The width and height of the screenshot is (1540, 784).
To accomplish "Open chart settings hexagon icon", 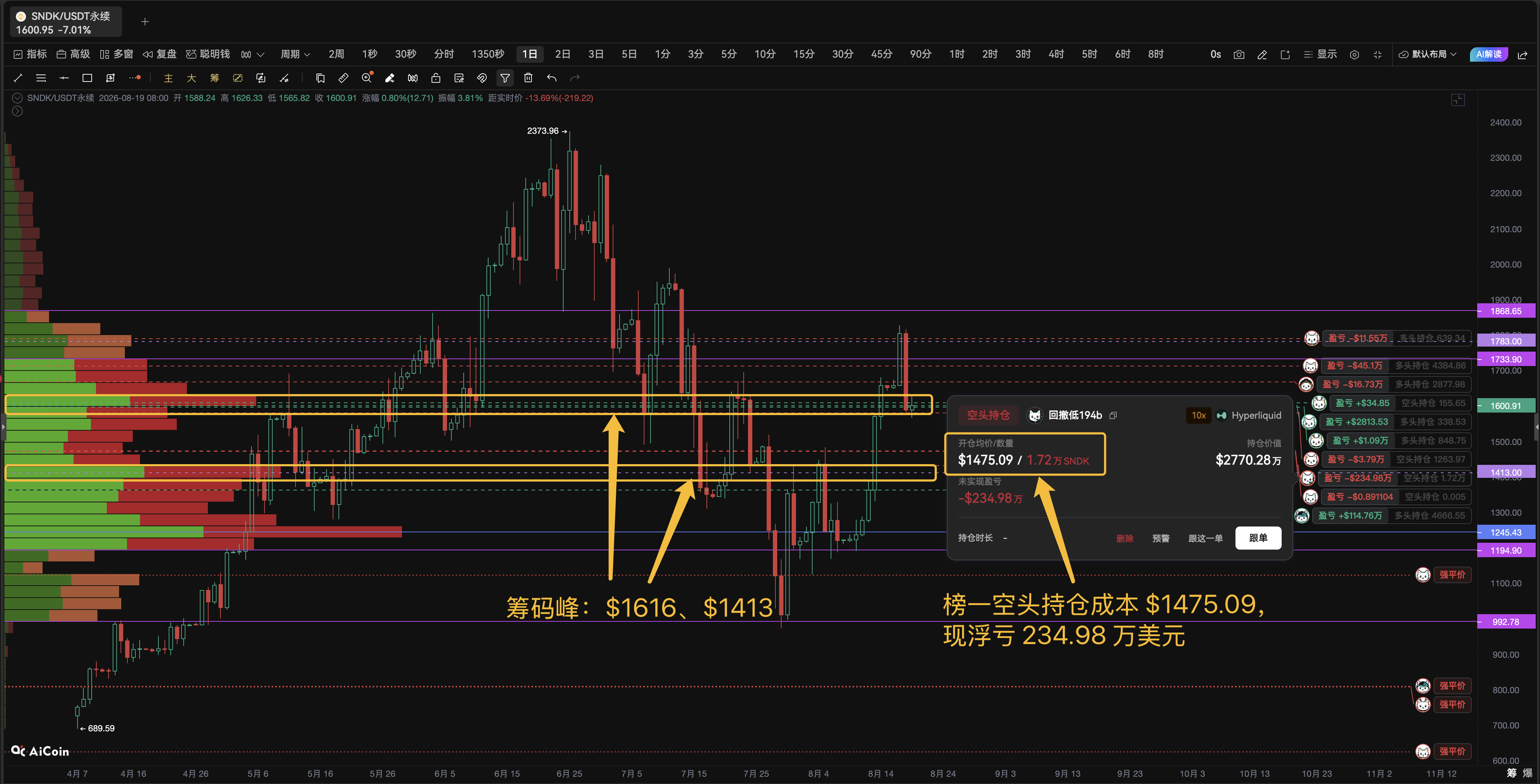I will tap(1355, 54).
